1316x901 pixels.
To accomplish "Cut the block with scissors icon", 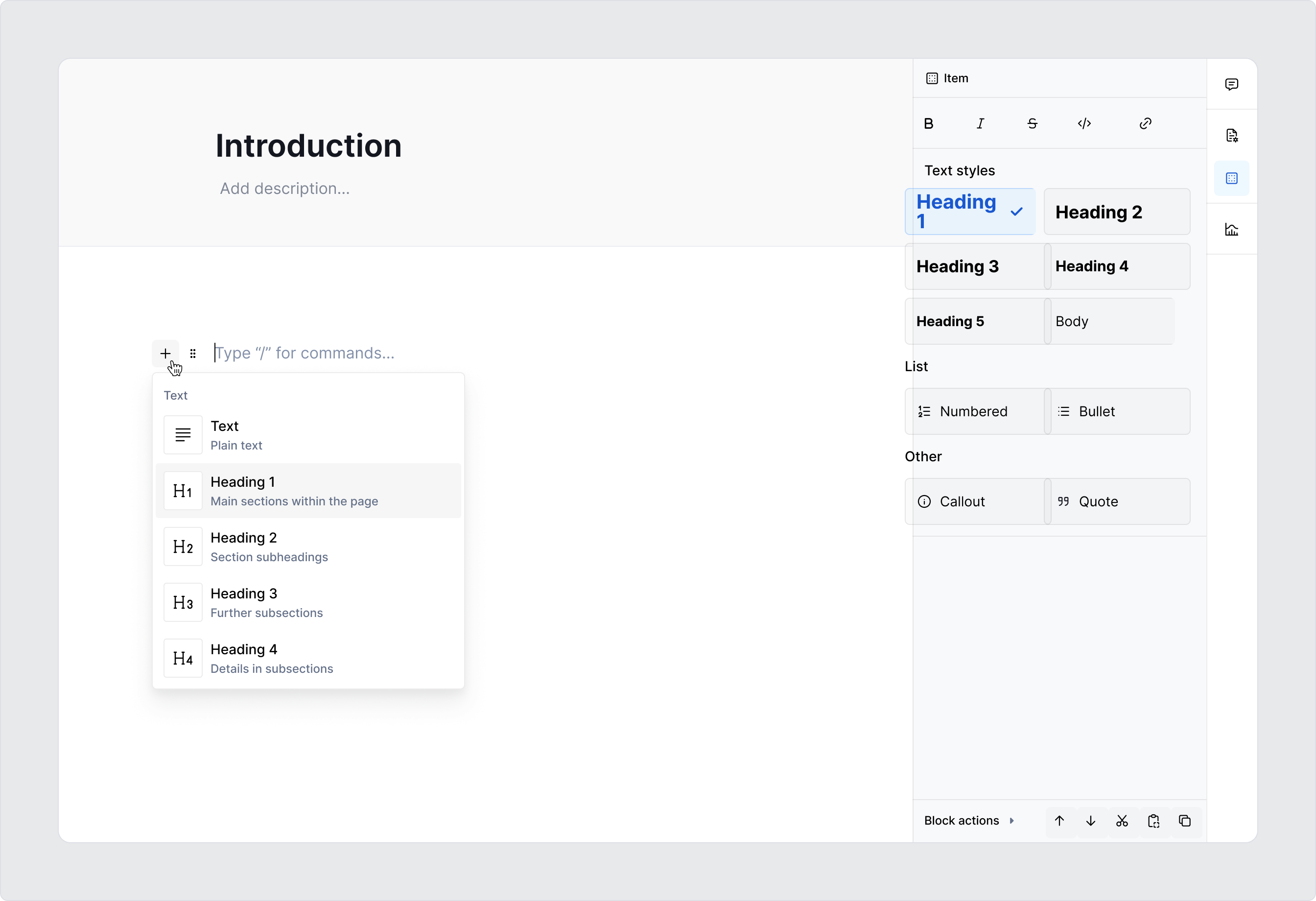I will 1122,821.
